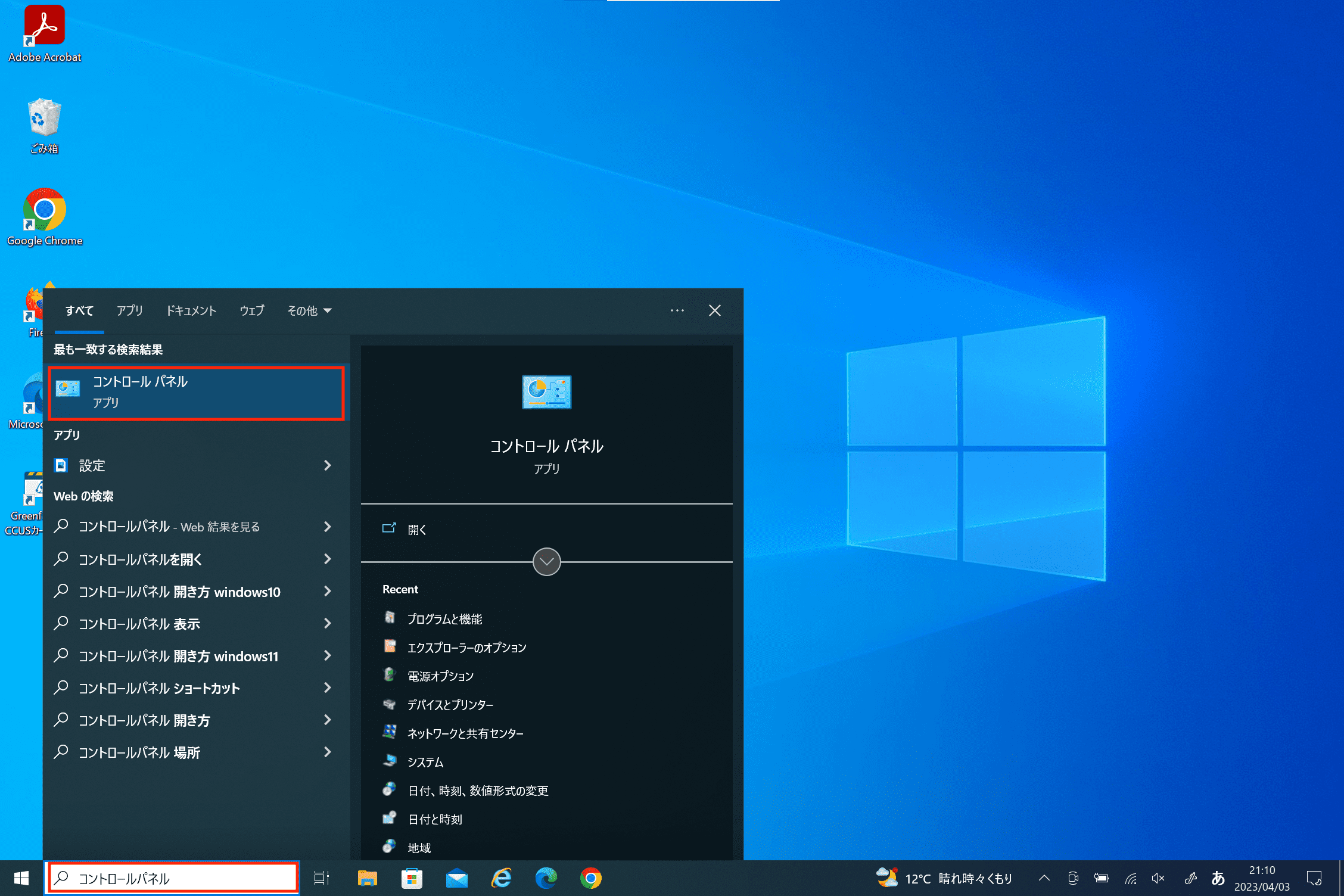Expand more actions with the circular chevron
The width and height of the screenshot is (1344, 896).
tap(546, 561)
